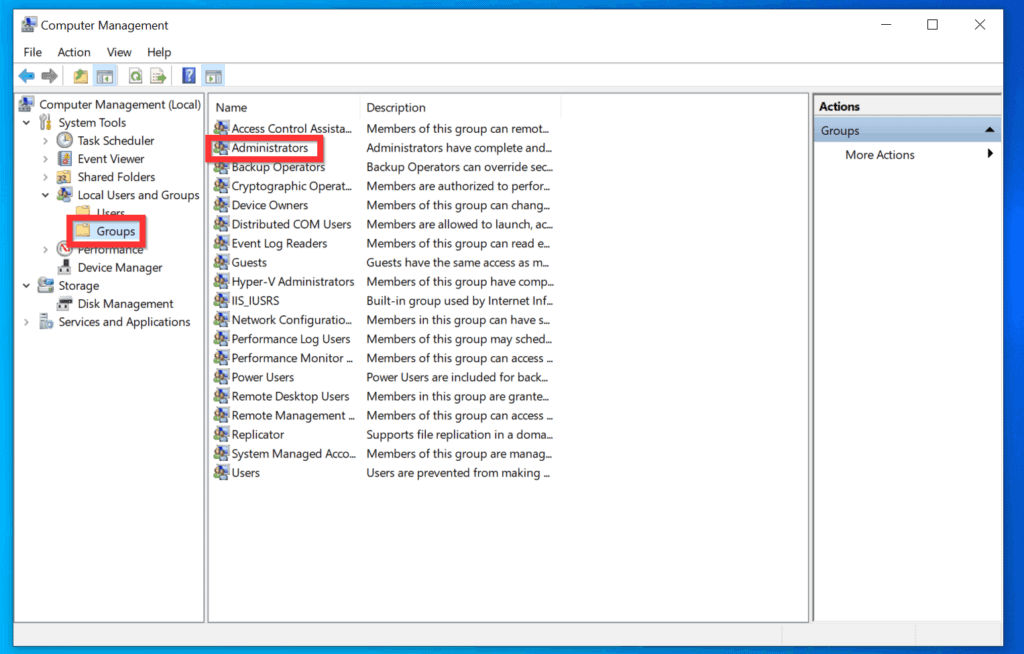The width and height of the screenshot is (1024, 654).
Task: Select Disk Management in the tree
Action: coord(125,304)
